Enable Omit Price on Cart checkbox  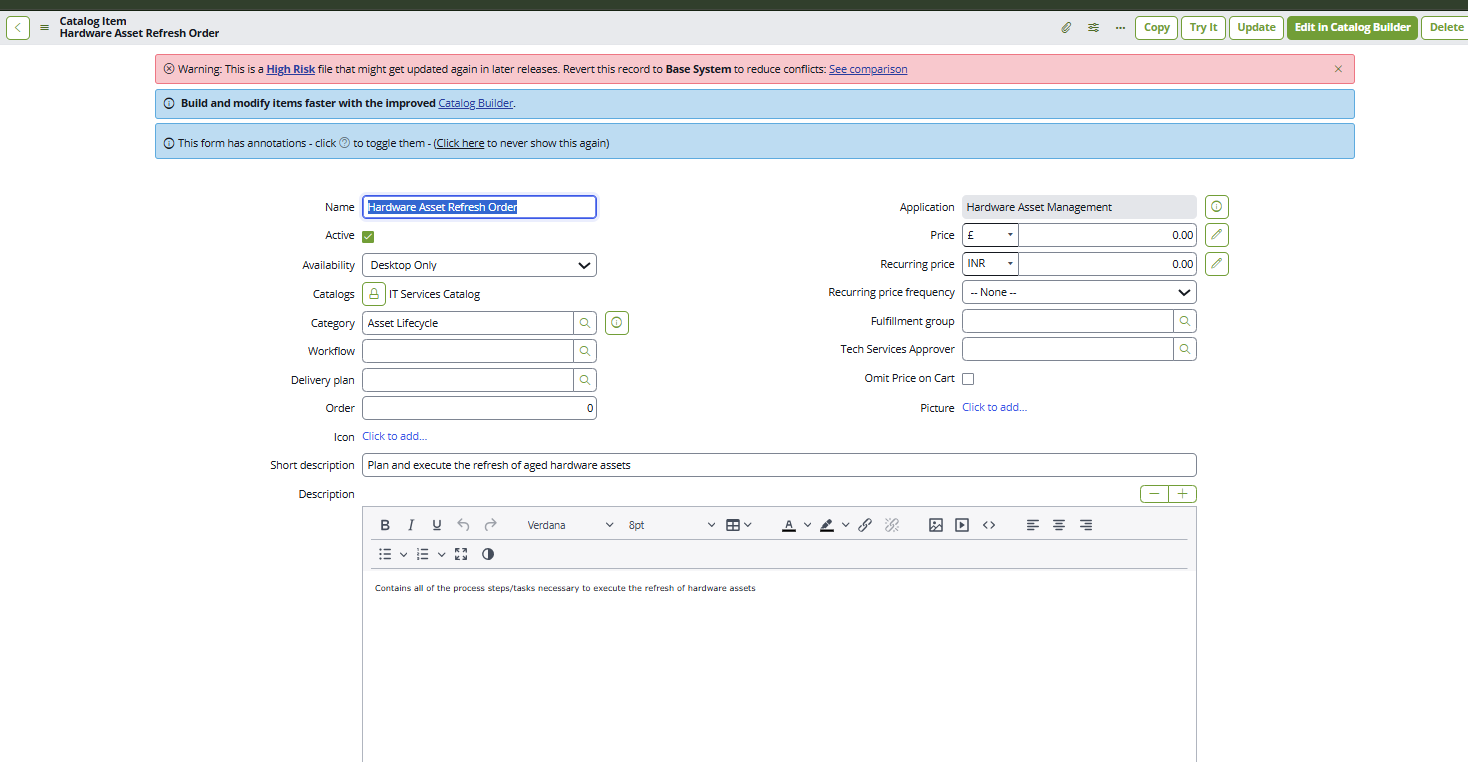coord(968,379)
